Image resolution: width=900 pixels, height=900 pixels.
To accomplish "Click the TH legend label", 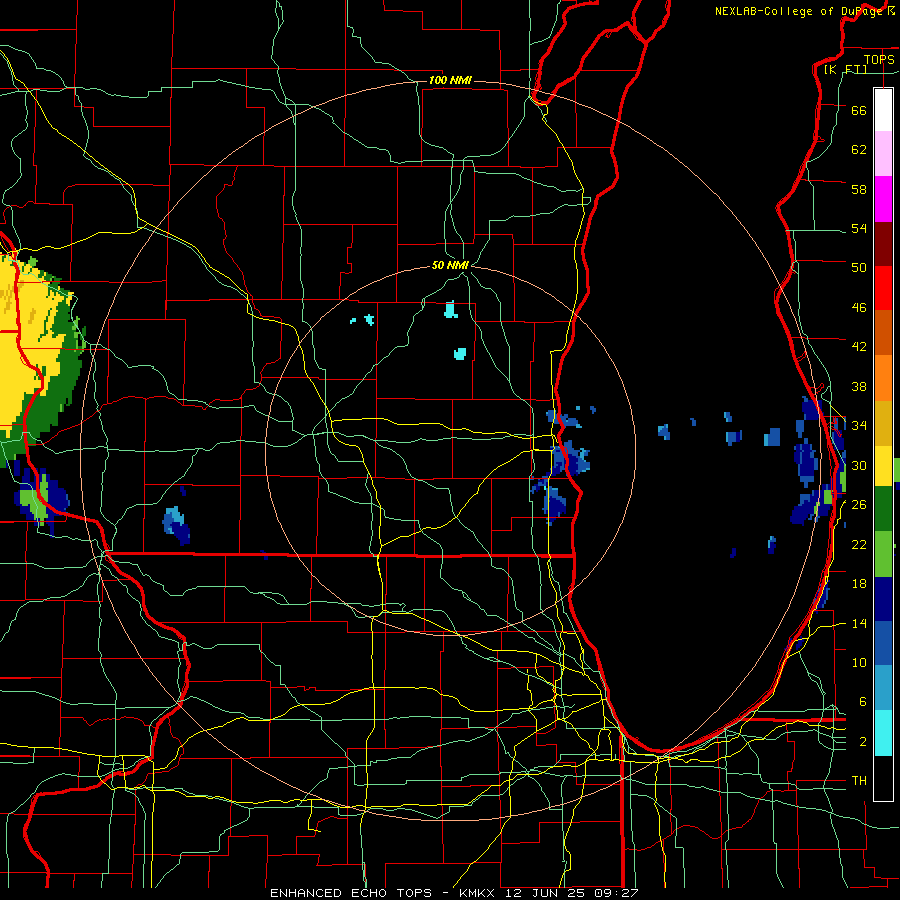I will (x=859, y=781).
